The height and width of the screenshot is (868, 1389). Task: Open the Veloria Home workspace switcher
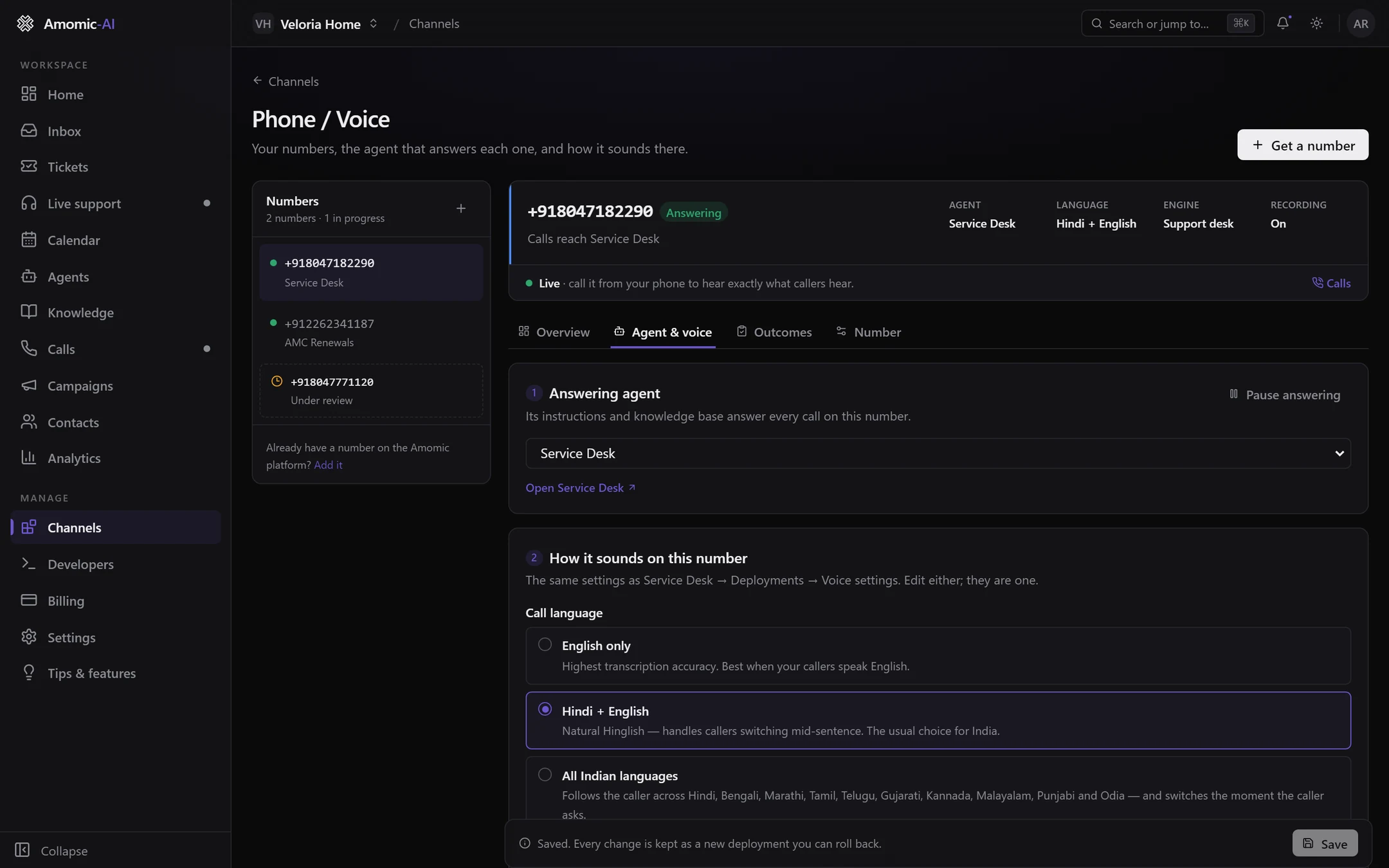click(316, 24)
